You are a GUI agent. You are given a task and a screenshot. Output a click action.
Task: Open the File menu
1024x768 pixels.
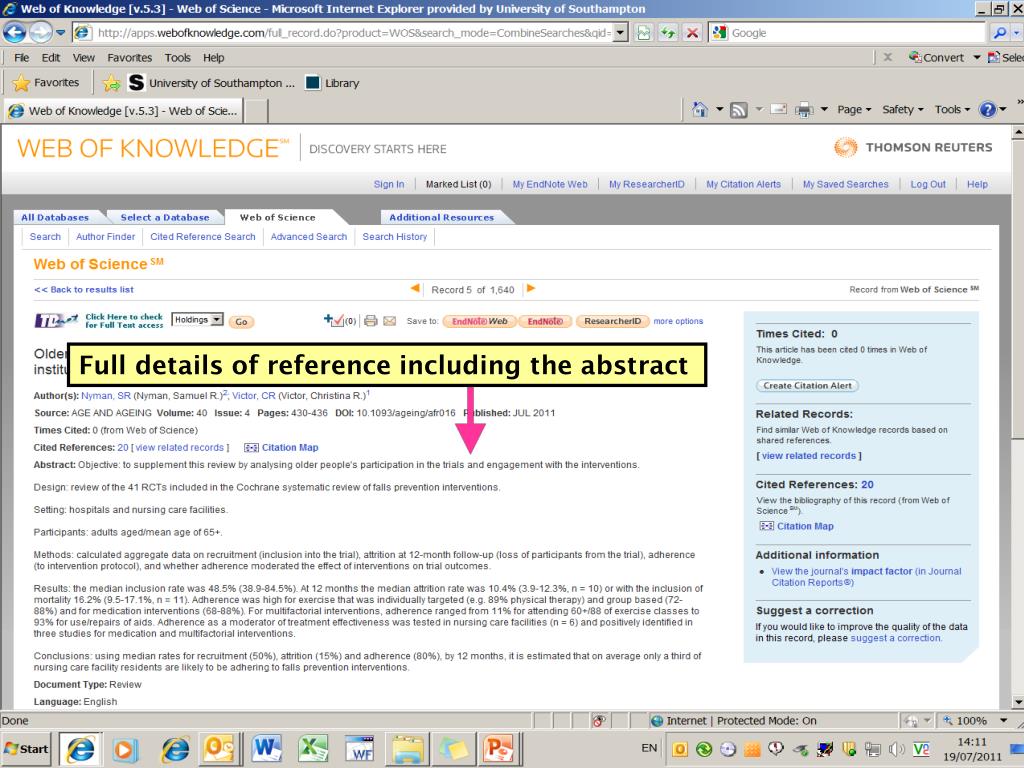point(22,57)
